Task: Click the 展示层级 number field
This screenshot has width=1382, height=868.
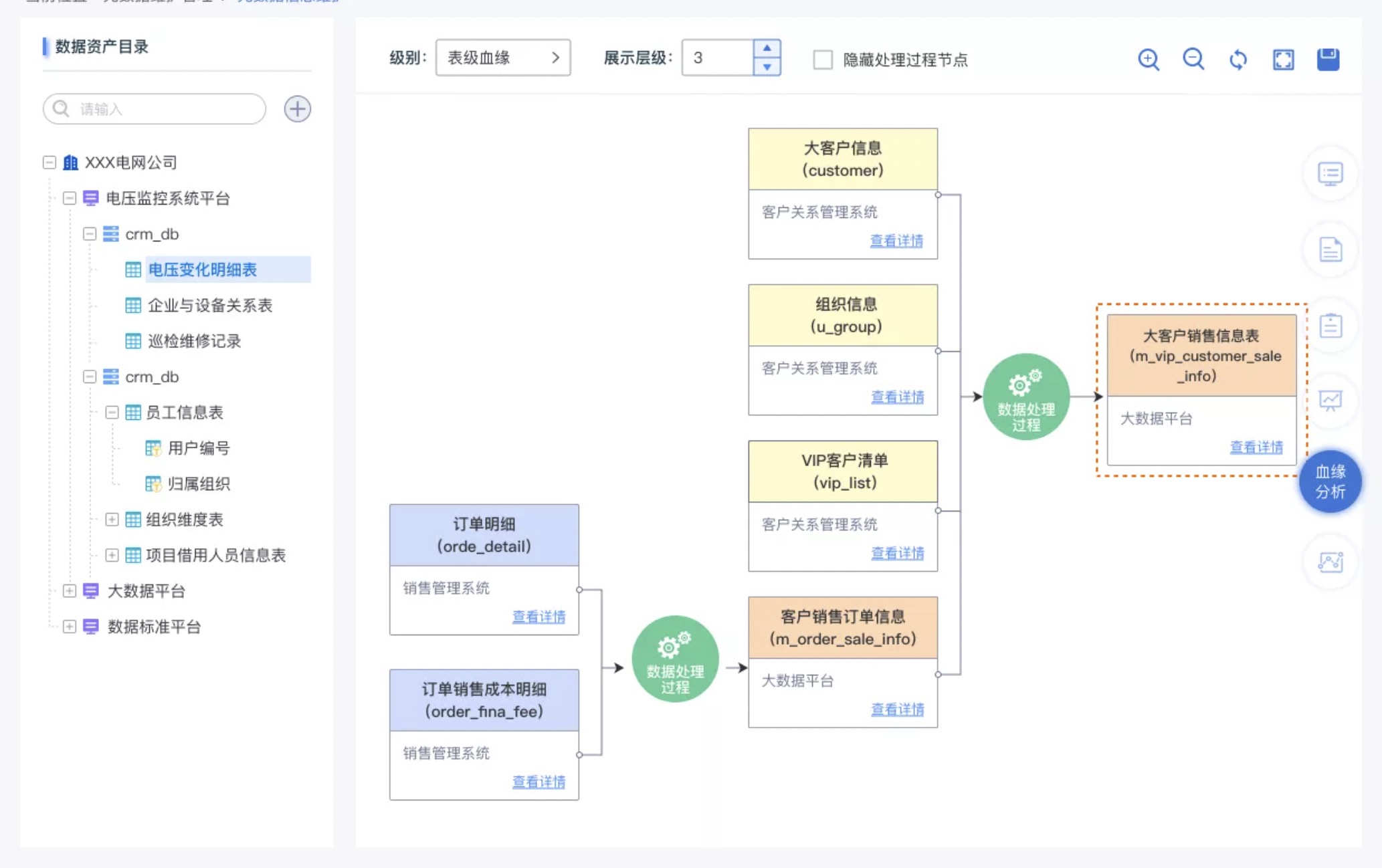Action: pyautogui.click(x=718, y=58)
